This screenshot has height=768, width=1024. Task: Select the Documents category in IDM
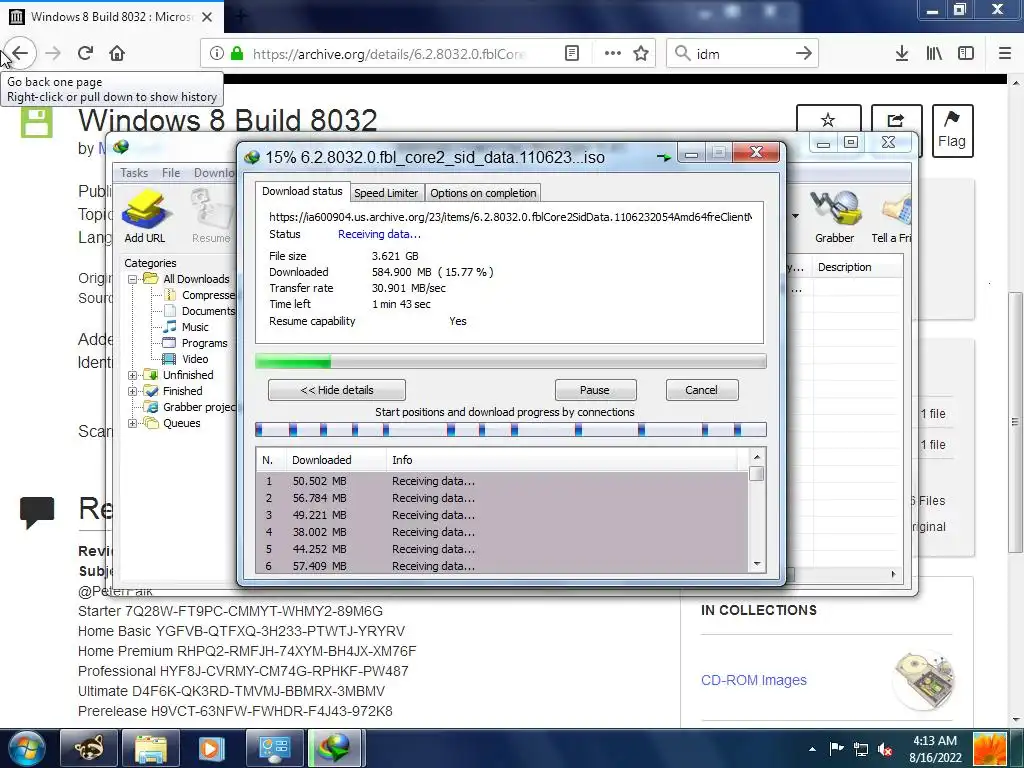tap(199, 311)
